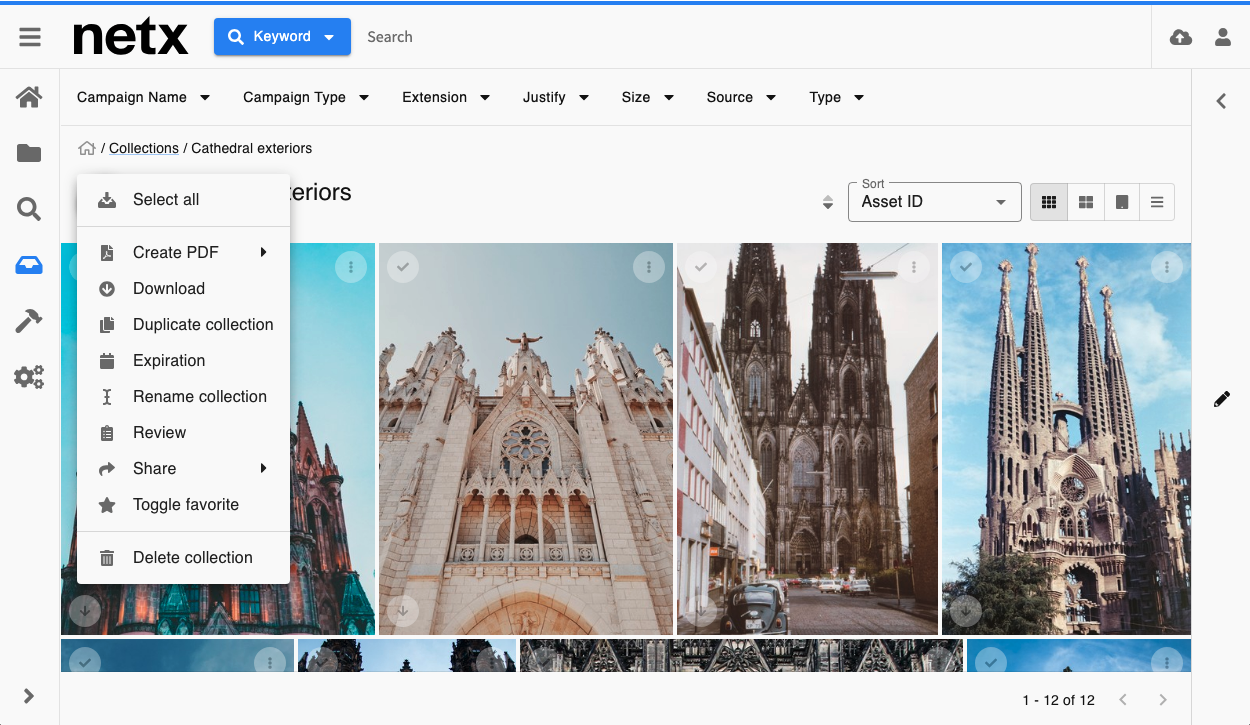Open the Sort Asset ID dropdown

tap(934, 202)
